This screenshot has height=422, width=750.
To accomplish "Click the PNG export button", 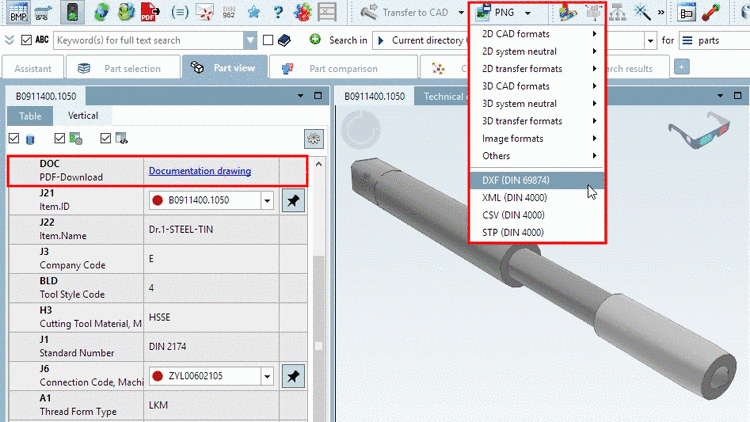I will point(495,12).
